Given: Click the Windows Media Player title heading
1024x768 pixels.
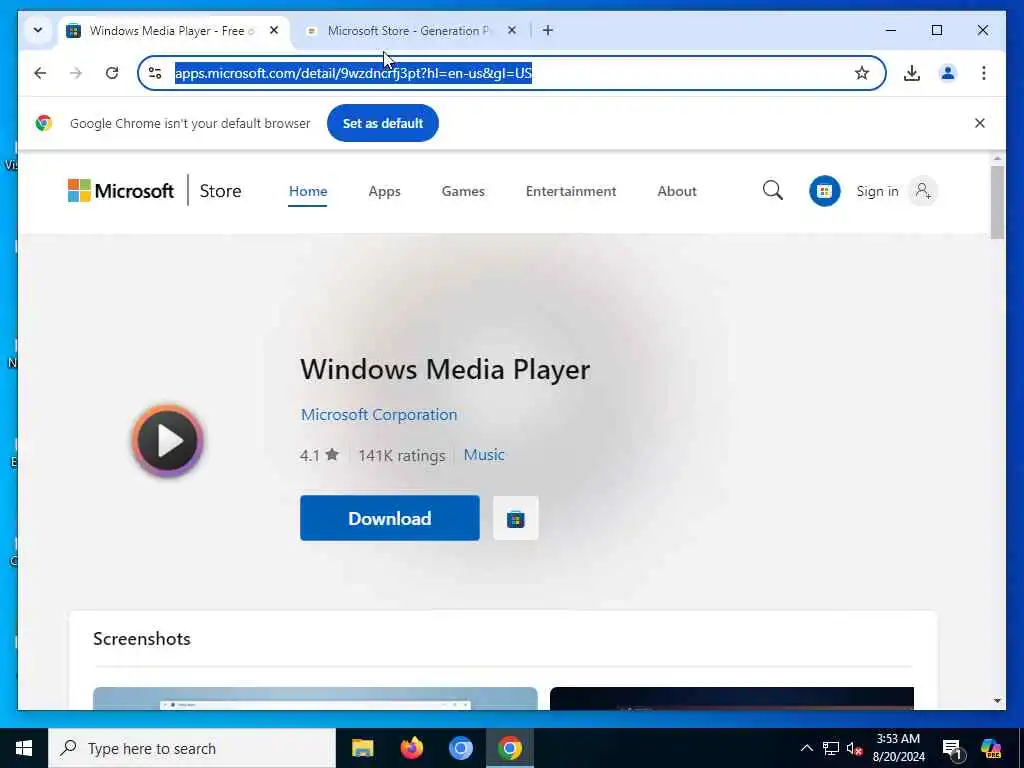Looking at the screenshot, I should 445,370.
